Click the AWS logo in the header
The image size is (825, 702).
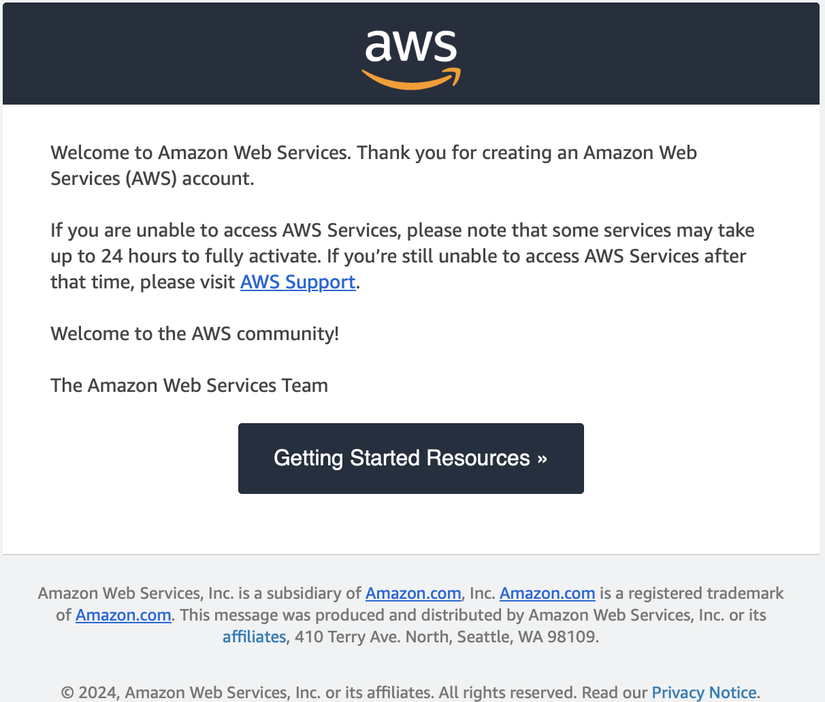(x=411, y=59)
